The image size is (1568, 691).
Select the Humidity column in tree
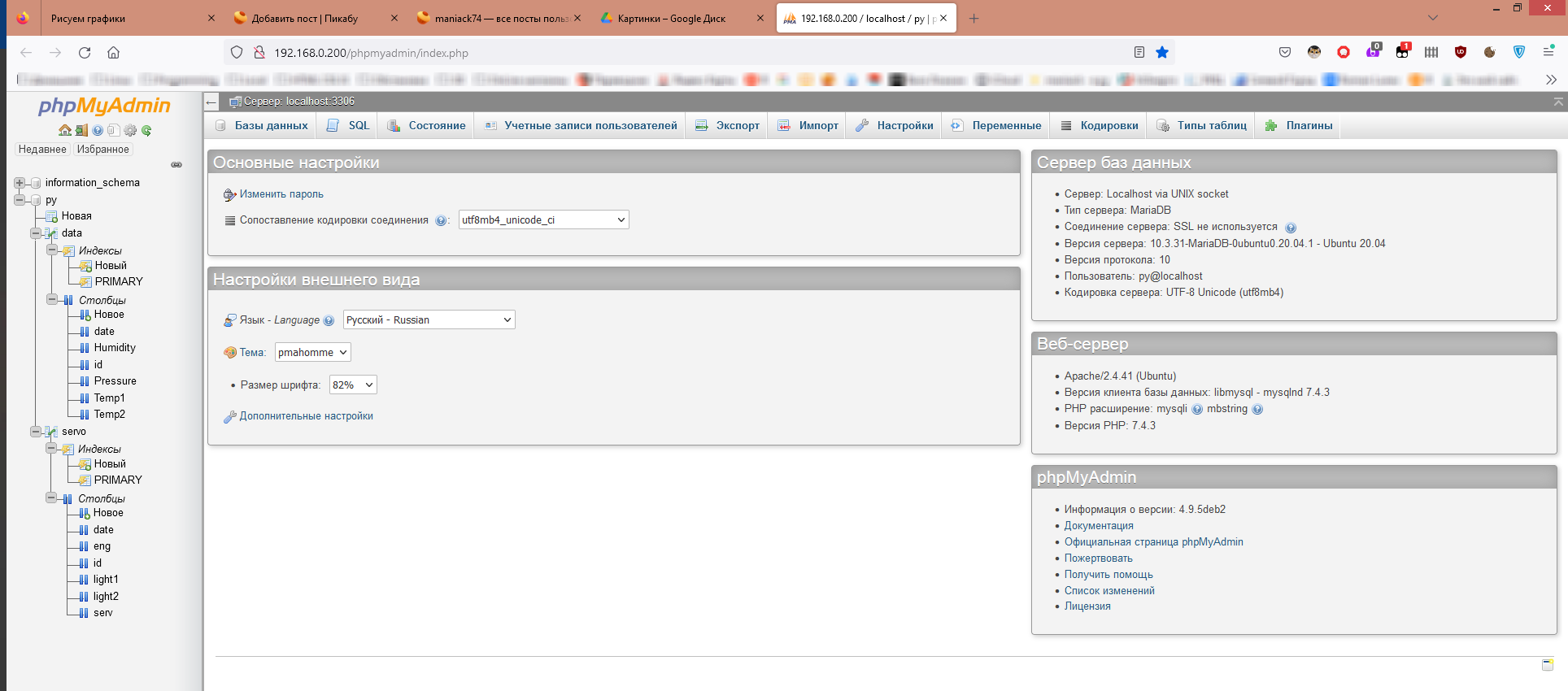(115, 348)
